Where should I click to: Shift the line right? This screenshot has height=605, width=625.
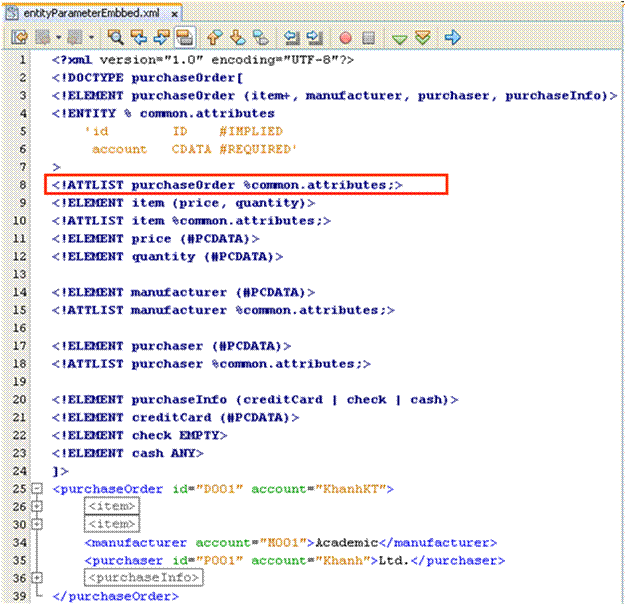(x=315, y=38)
